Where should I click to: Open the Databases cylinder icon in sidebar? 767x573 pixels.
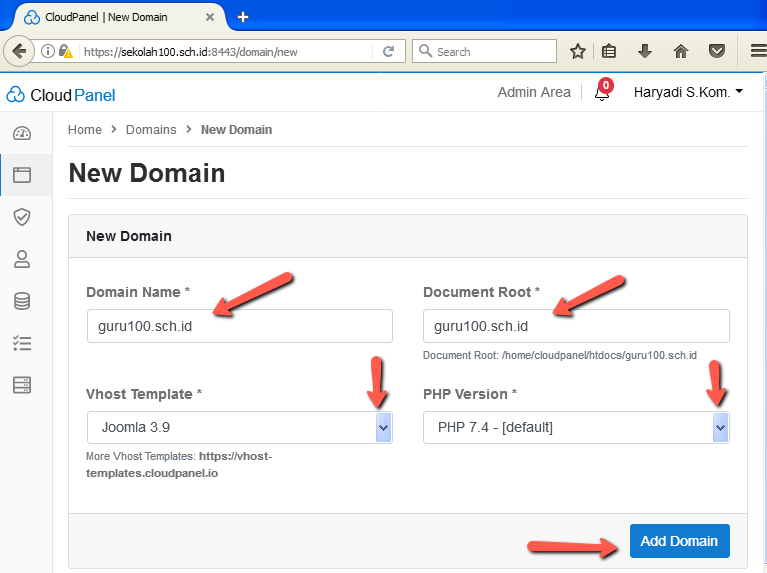click(21, 301)
